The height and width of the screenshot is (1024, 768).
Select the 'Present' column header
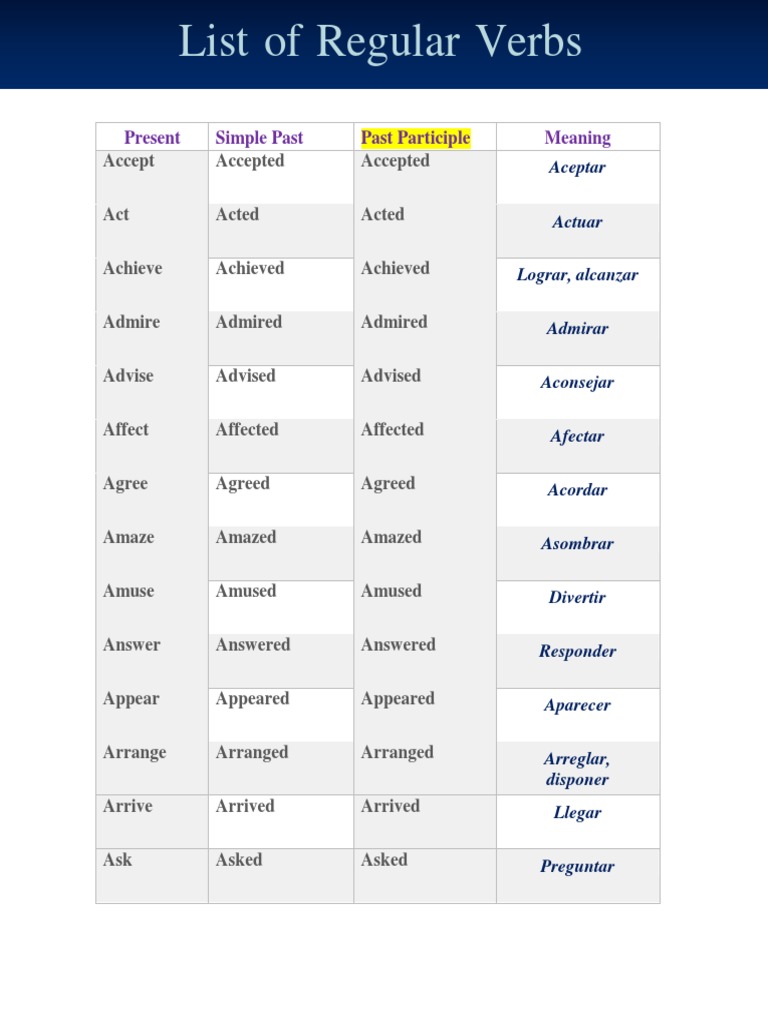tap(152, 138)
